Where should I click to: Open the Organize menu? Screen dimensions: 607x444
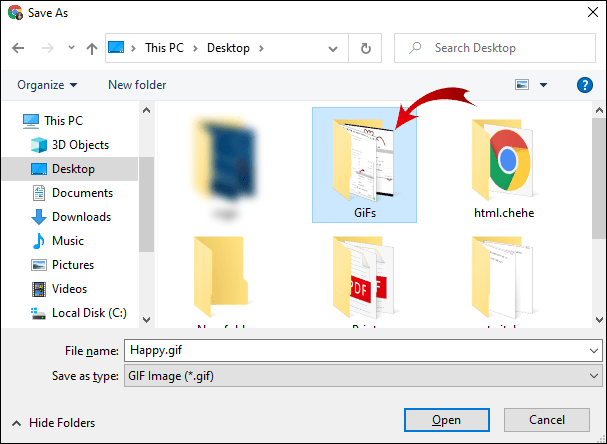tap(47, 85)
